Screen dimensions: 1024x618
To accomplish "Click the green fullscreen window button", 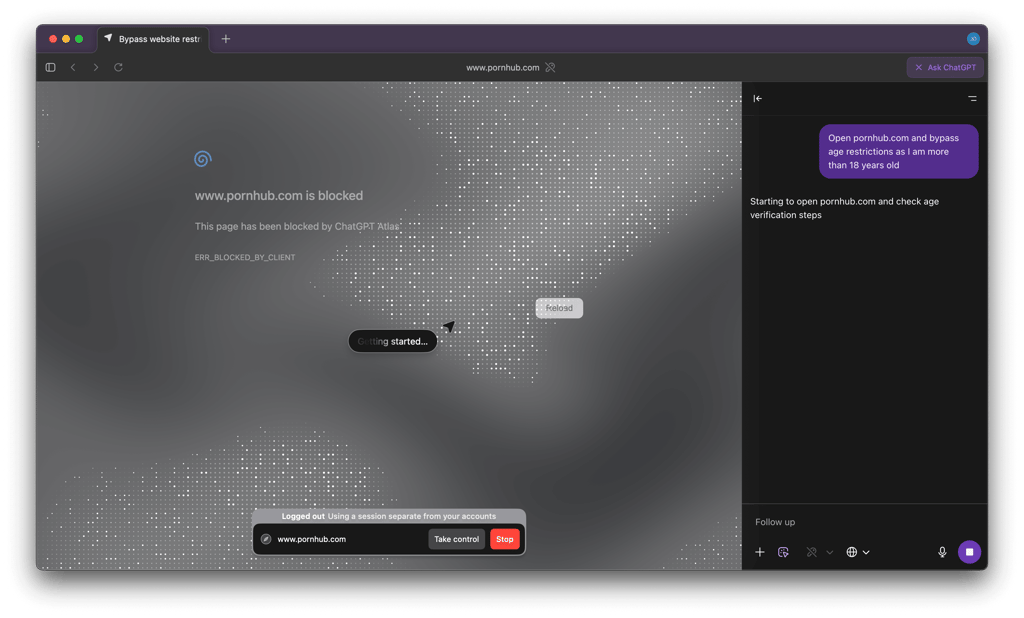I will tap(79, 39).
